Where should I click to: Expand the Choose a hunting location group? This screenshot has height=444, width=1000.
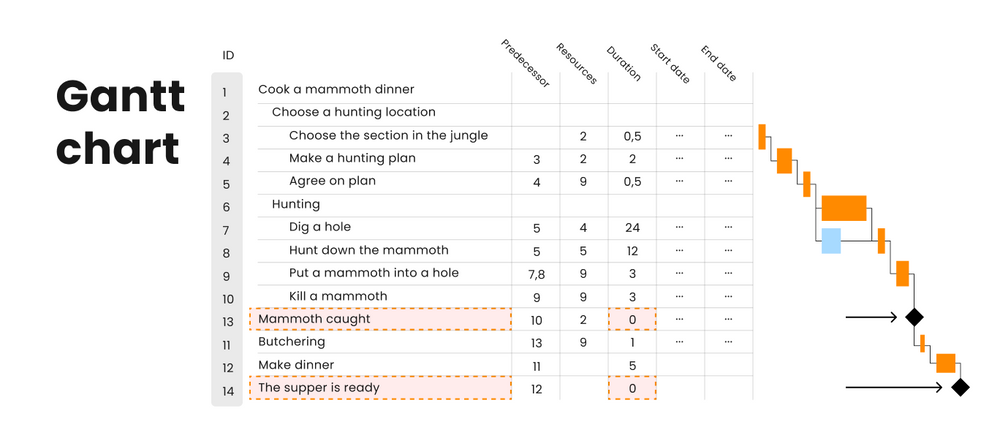coord(353,113)
